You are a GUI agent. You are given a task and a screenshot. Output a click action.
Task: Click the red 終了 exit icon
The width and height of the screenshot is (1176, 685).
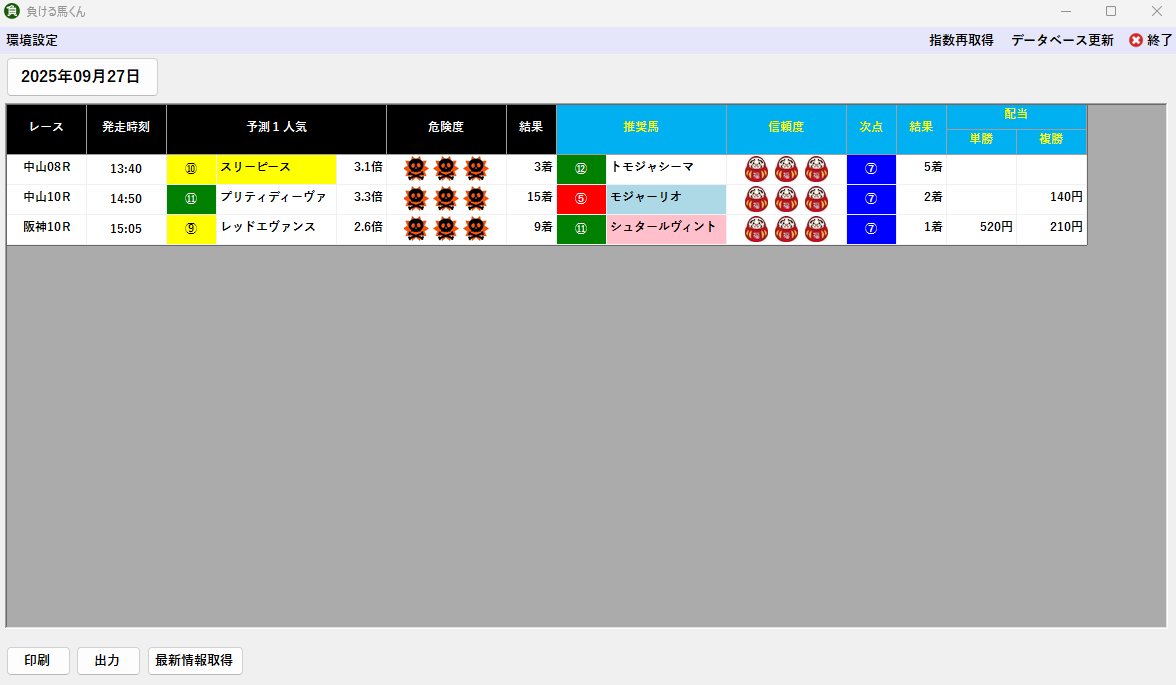[x=1136, y=41]
